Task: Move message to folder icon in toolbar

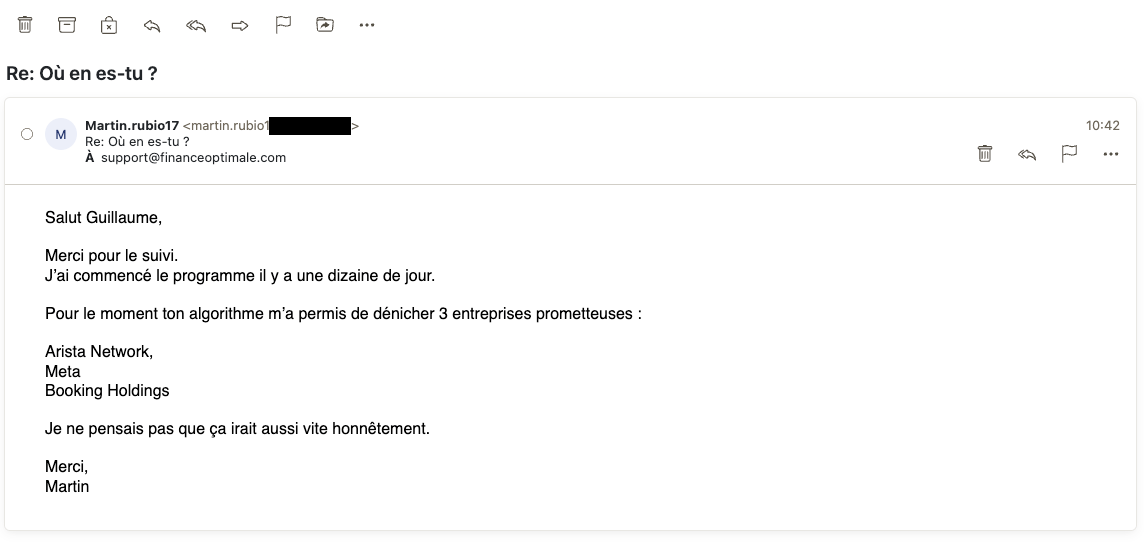Action: [325, 25]
